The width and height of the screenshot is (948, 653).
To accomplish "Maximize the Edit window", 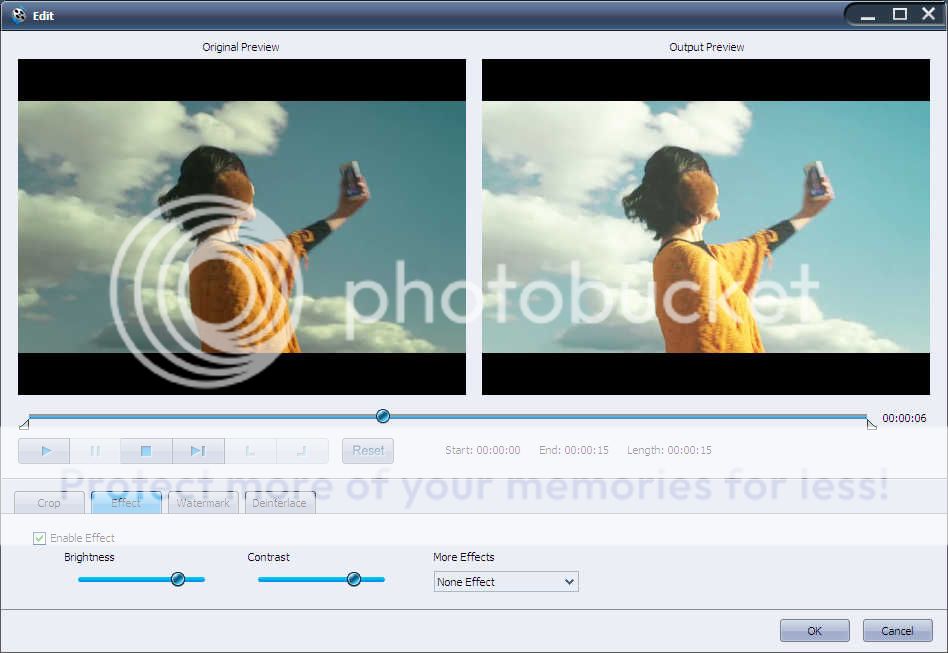I will pyautogui.click(x=900, y=14).
